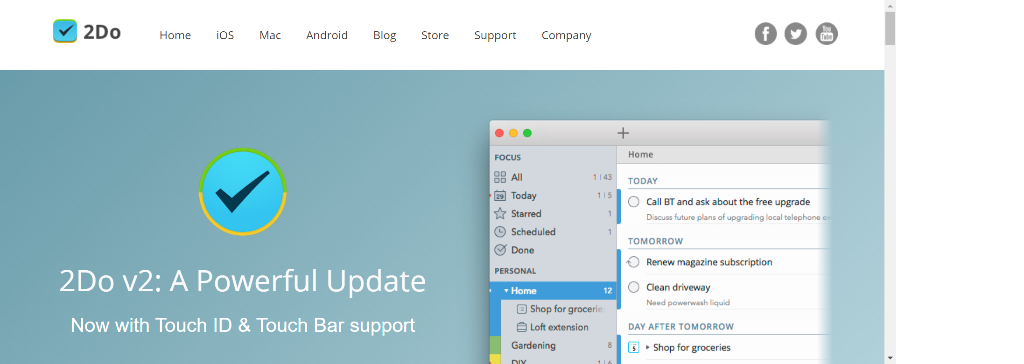Screen dimensions: 1024x364
Task: Visit the Blog page
Action: 384,35
